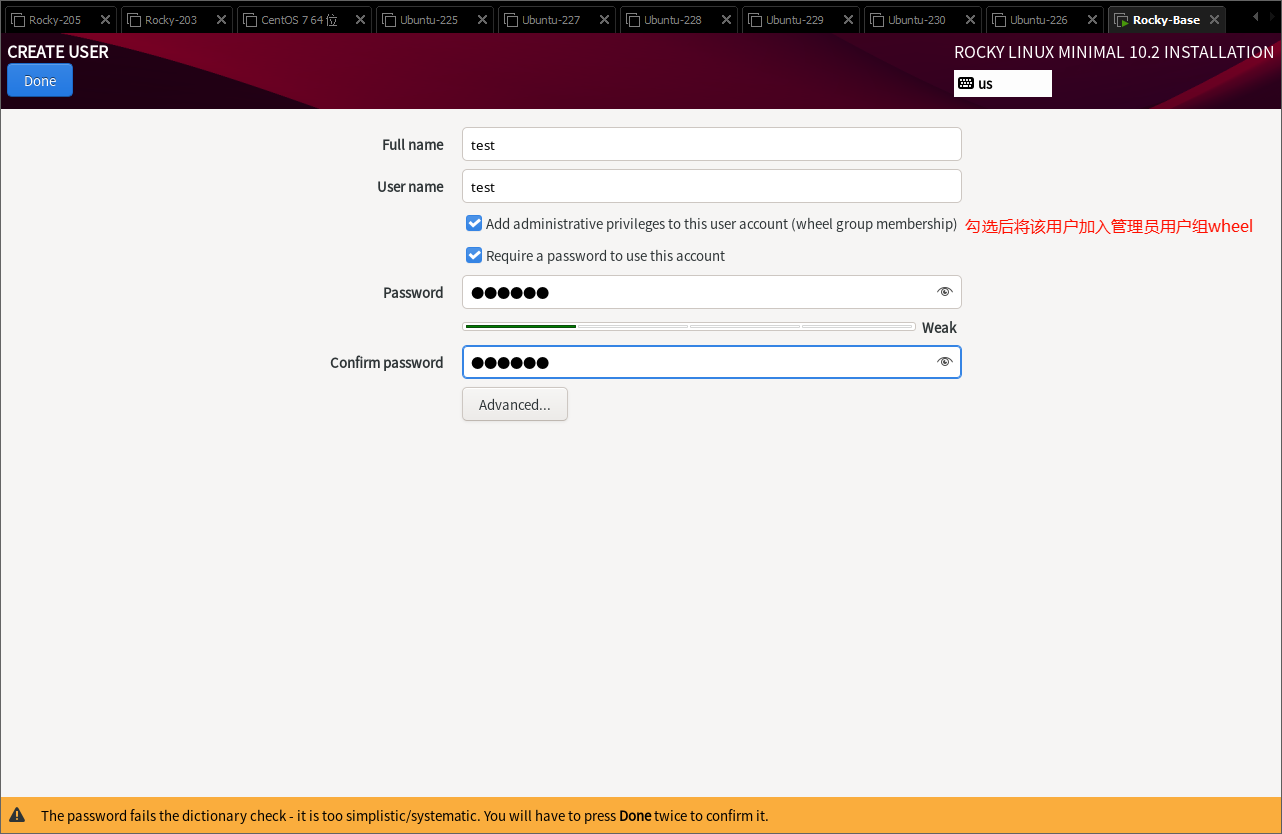Click the dictionary check warning message

click(x=405, y=816)
